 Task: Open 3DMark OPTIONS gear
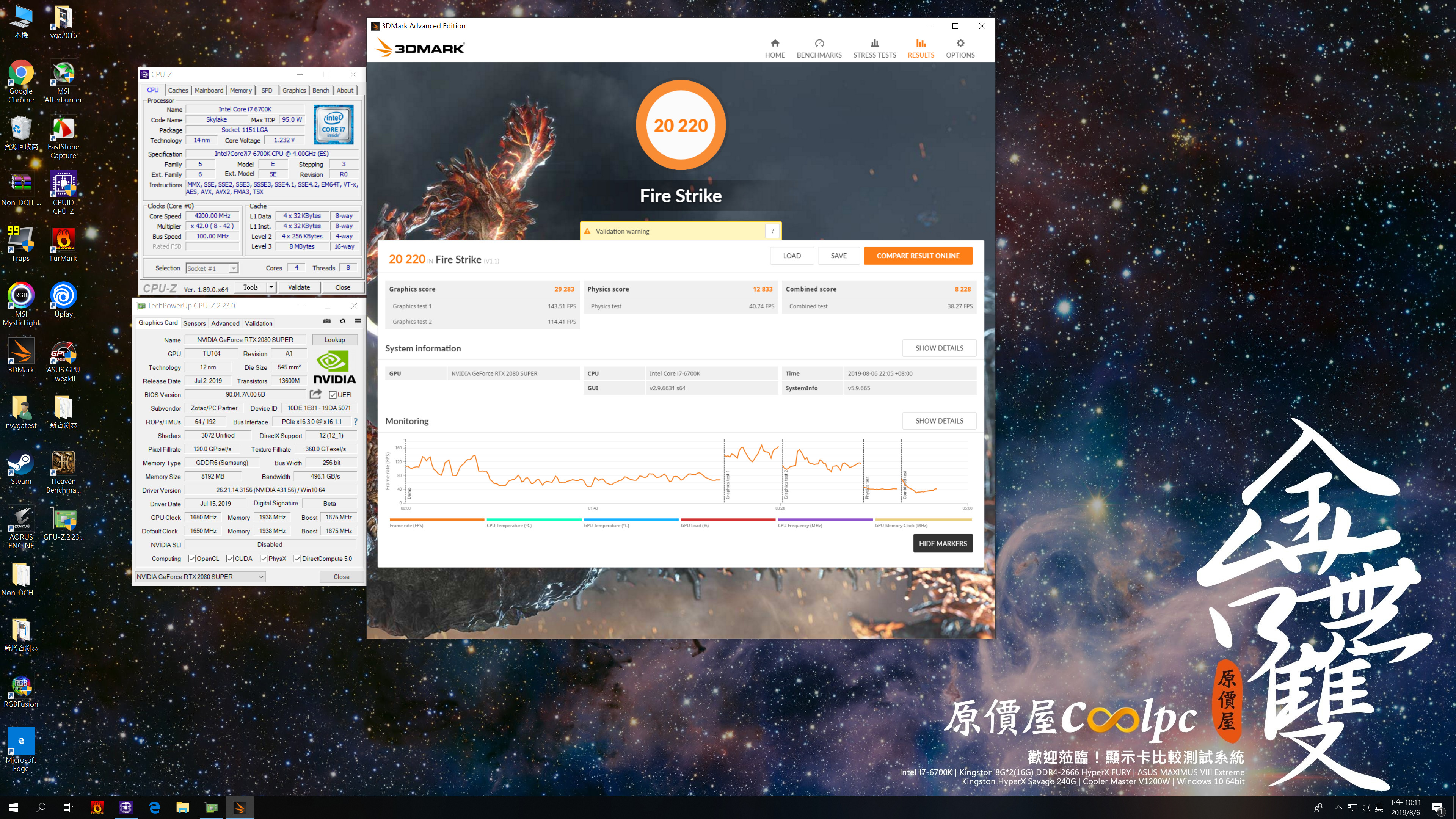(960, 49)
